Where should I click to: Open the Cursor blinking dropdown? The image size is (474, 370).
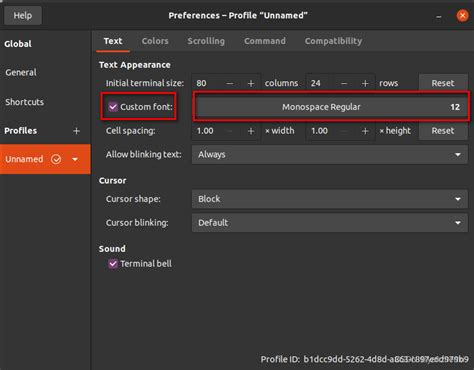330,223
